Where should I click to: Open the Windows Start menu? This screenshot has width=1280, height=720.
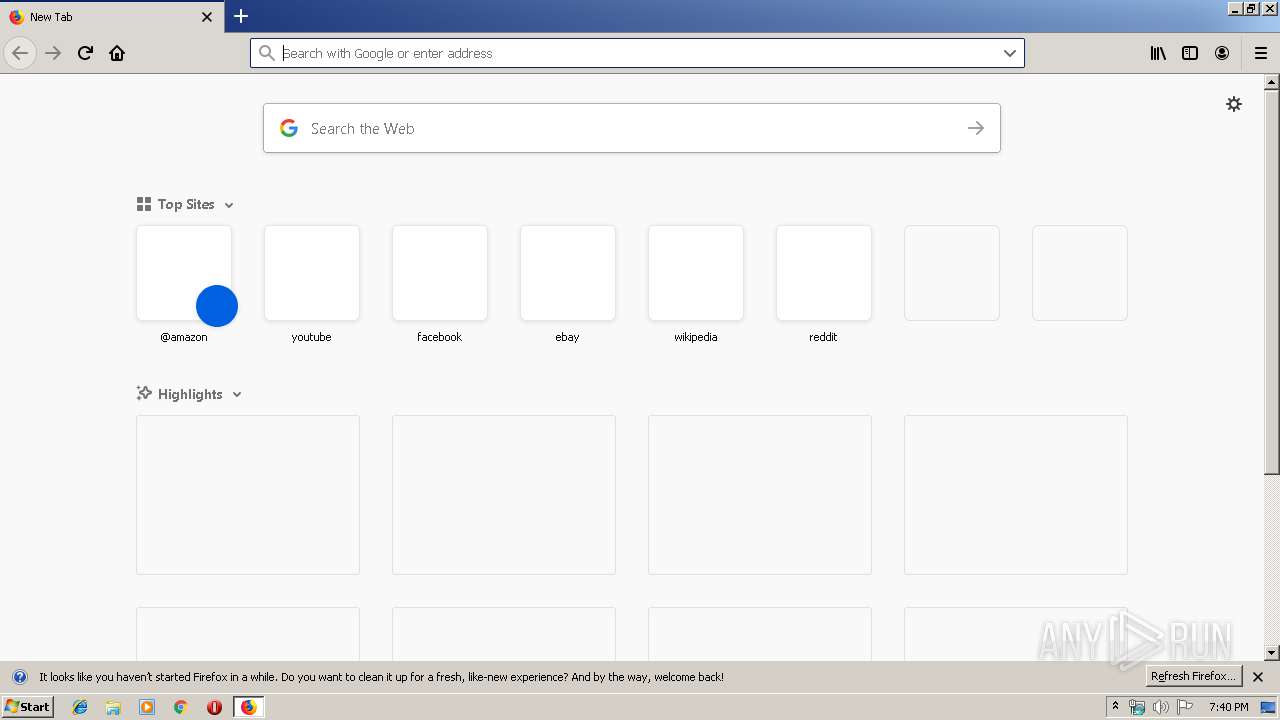(x=27, y=706)
